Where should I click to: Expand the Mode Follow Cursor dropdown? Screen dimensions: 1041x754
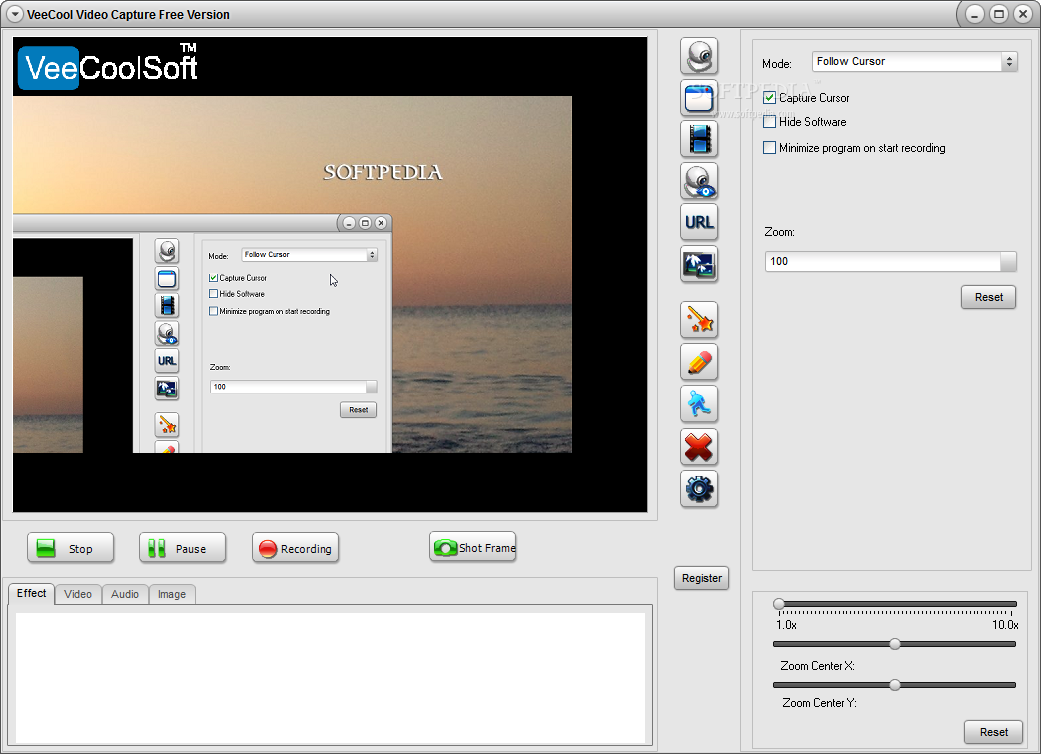[914, 62]
